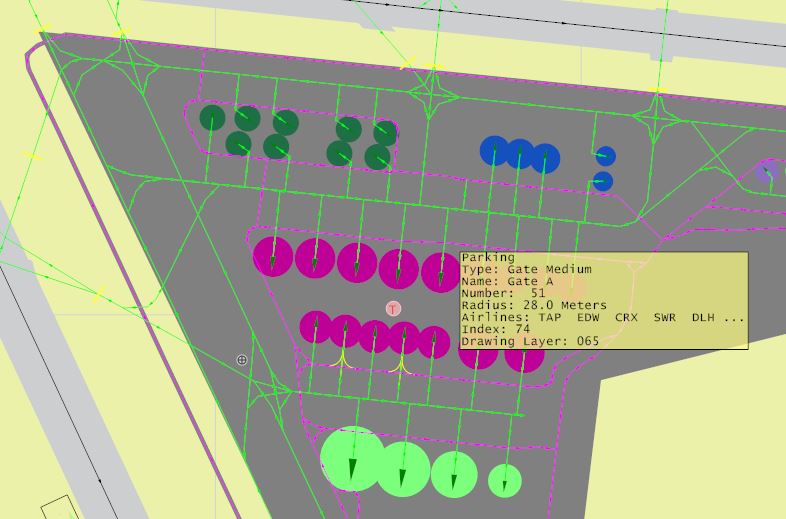Select rightmost magenta gate in lower row
Viewport: 786px width, 519px height.
[524, 353]
